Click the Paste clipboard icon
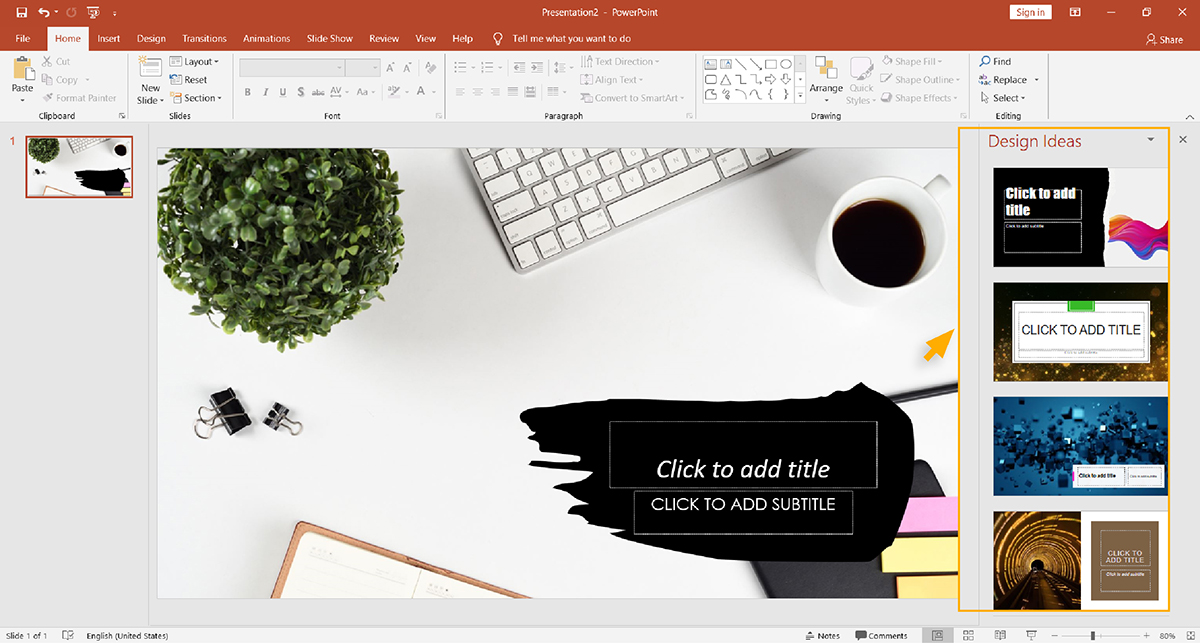 [22, 70]
